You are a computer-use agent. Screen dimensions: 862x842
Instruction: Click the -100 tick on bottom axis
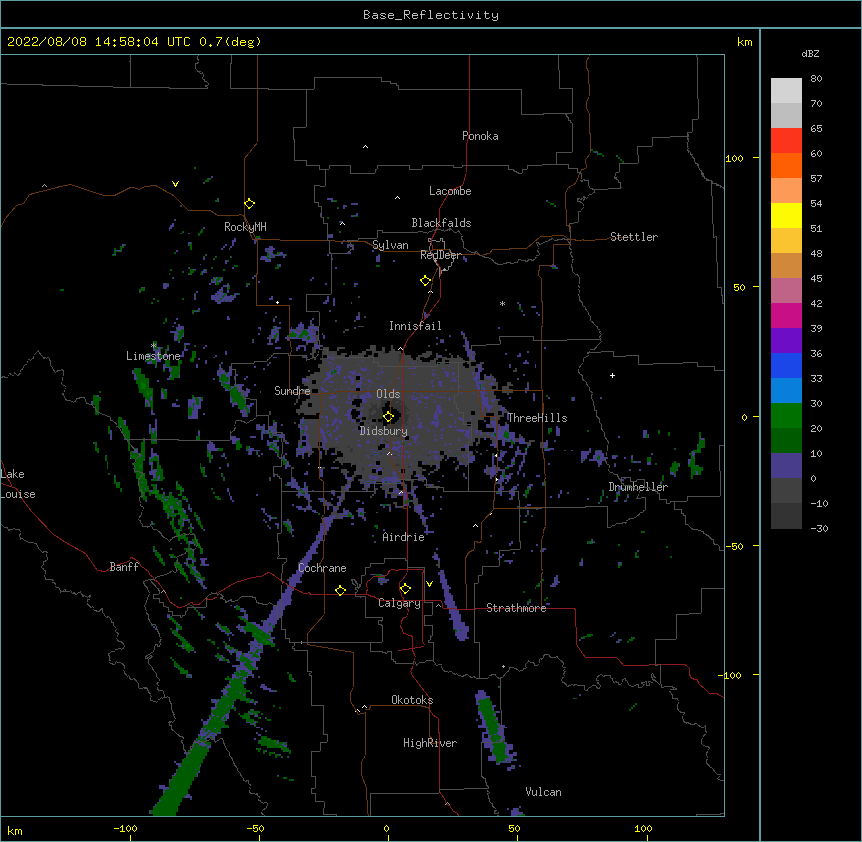tap(125, 828)
